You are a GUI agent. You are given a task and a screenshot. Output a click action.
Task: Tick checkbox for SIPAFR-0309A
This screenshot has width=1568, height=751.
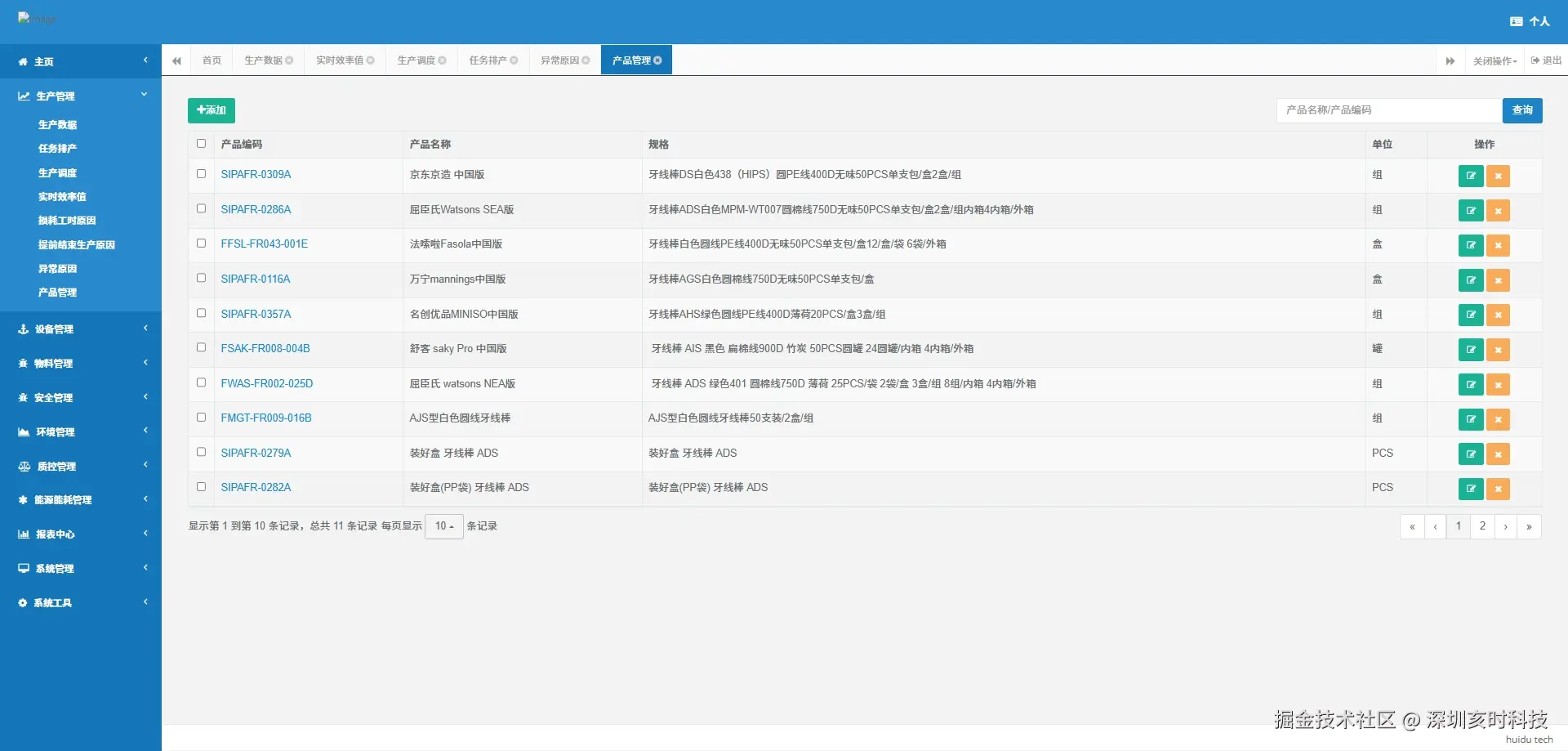tap(201, 174)
